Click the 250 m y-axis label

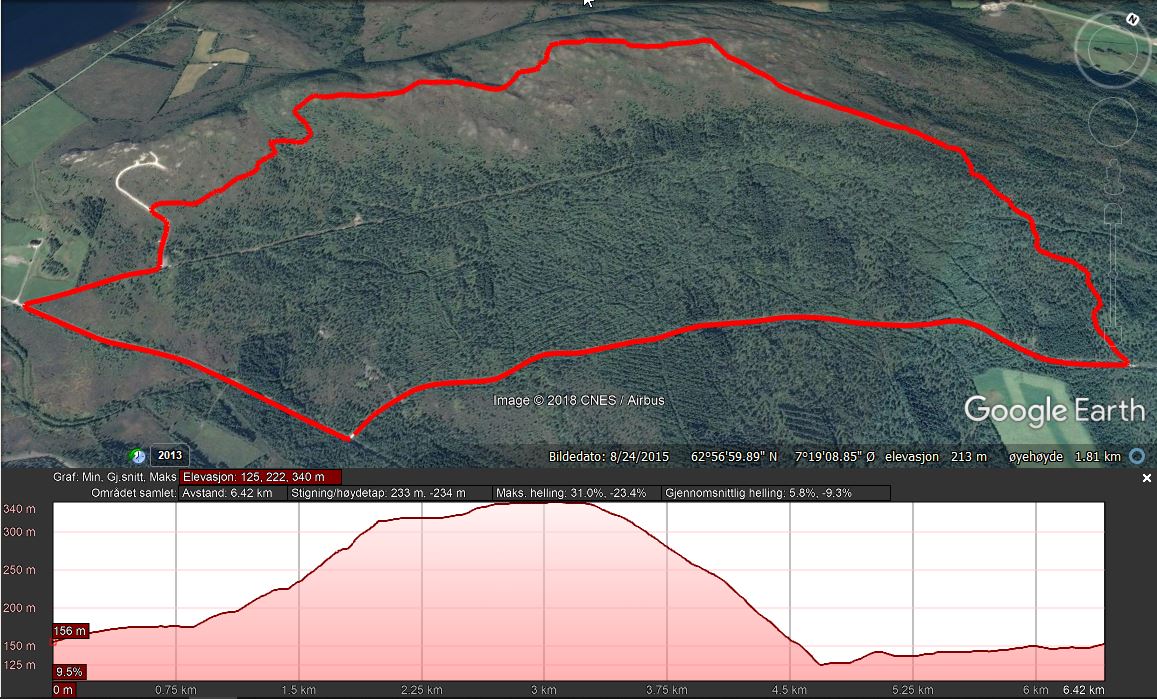point(19,570)
